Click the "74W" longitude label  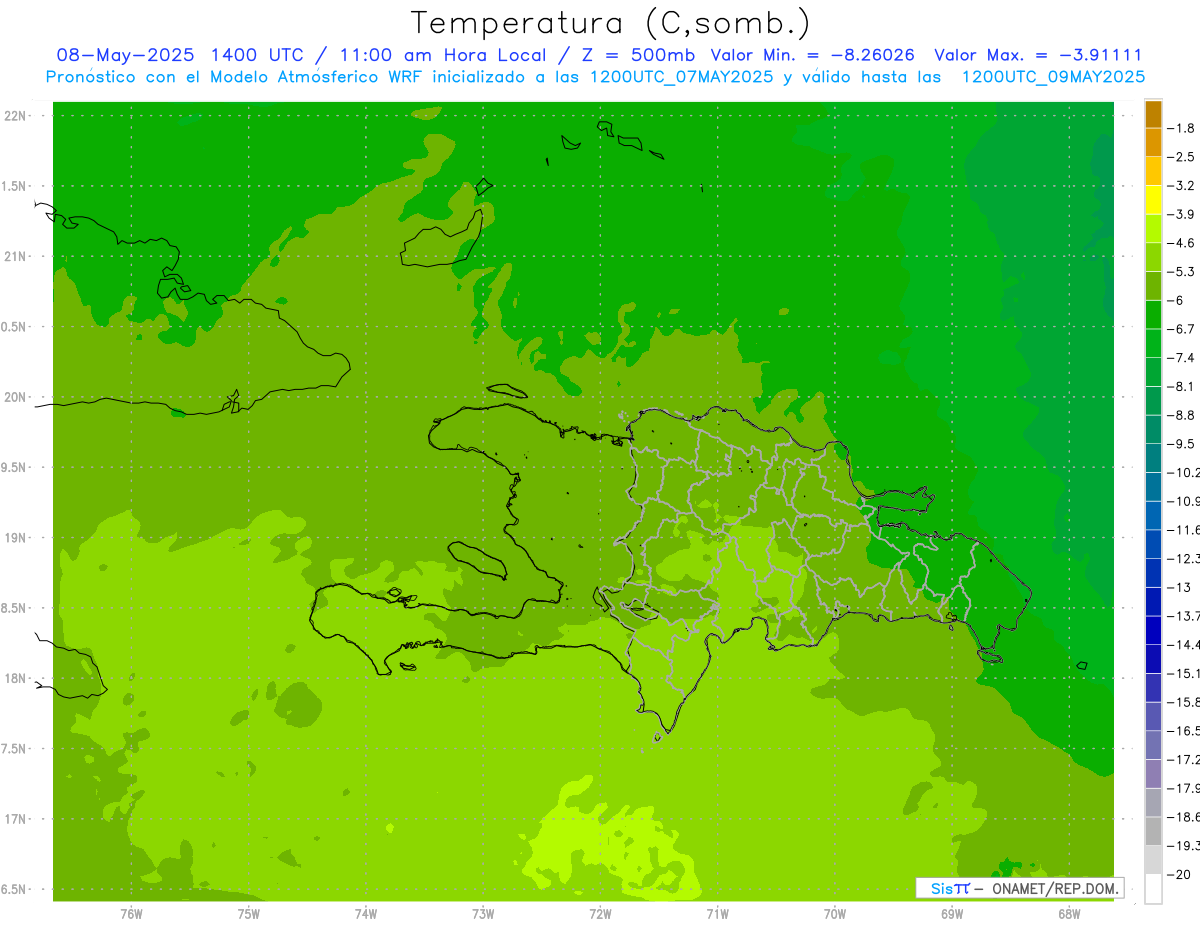coord(366,914)
